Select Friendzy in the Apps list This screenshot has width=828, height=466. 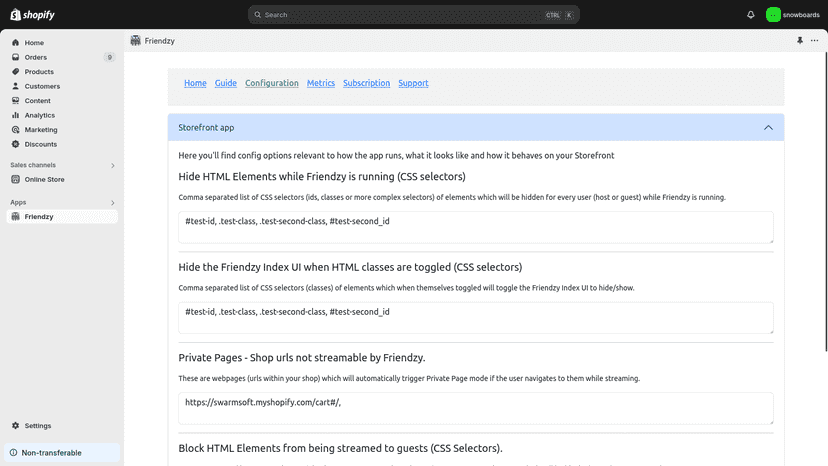coord(62,217)
